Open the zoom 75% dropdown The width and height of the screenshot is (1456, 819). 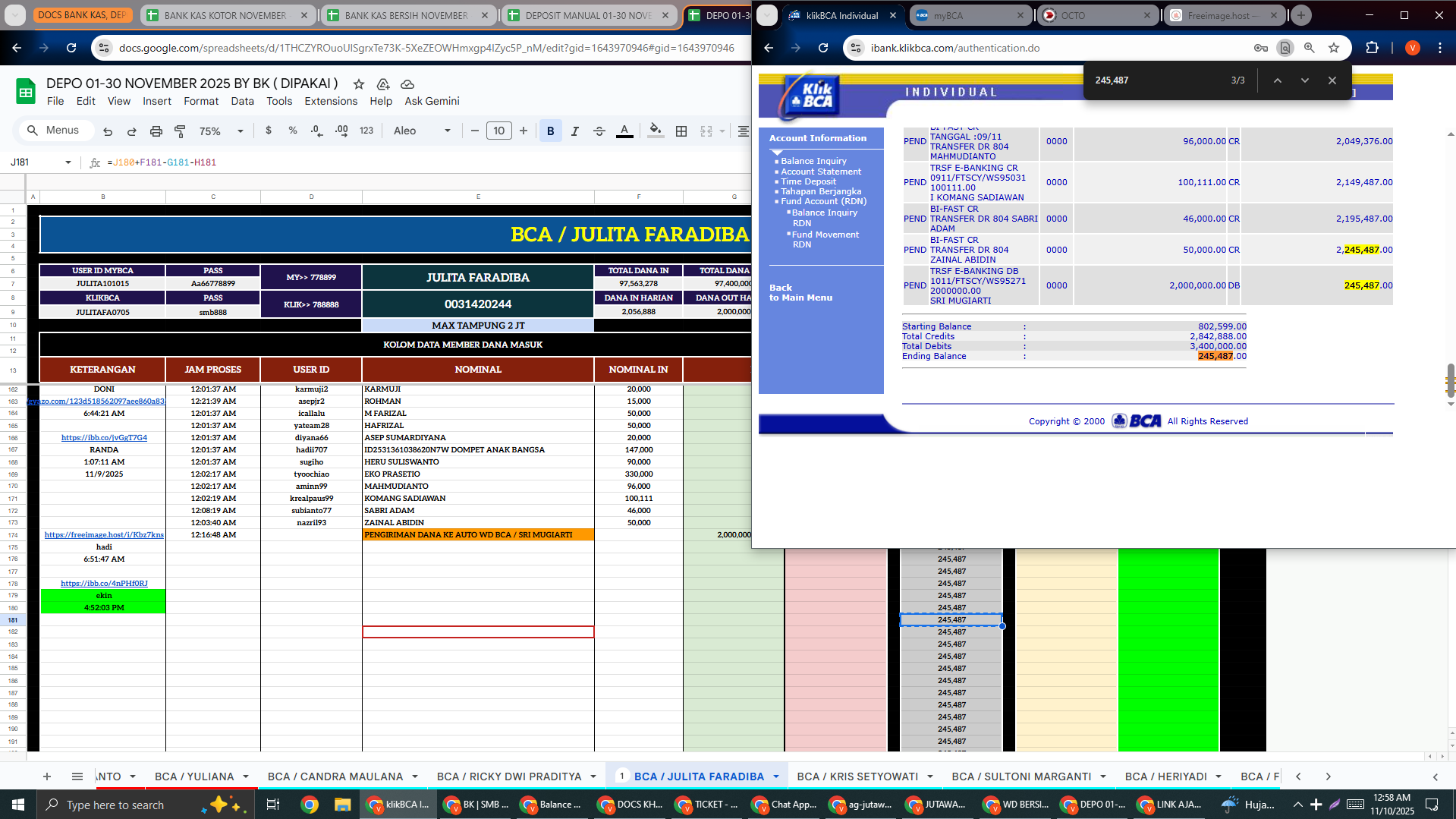[x=221, y=131]
